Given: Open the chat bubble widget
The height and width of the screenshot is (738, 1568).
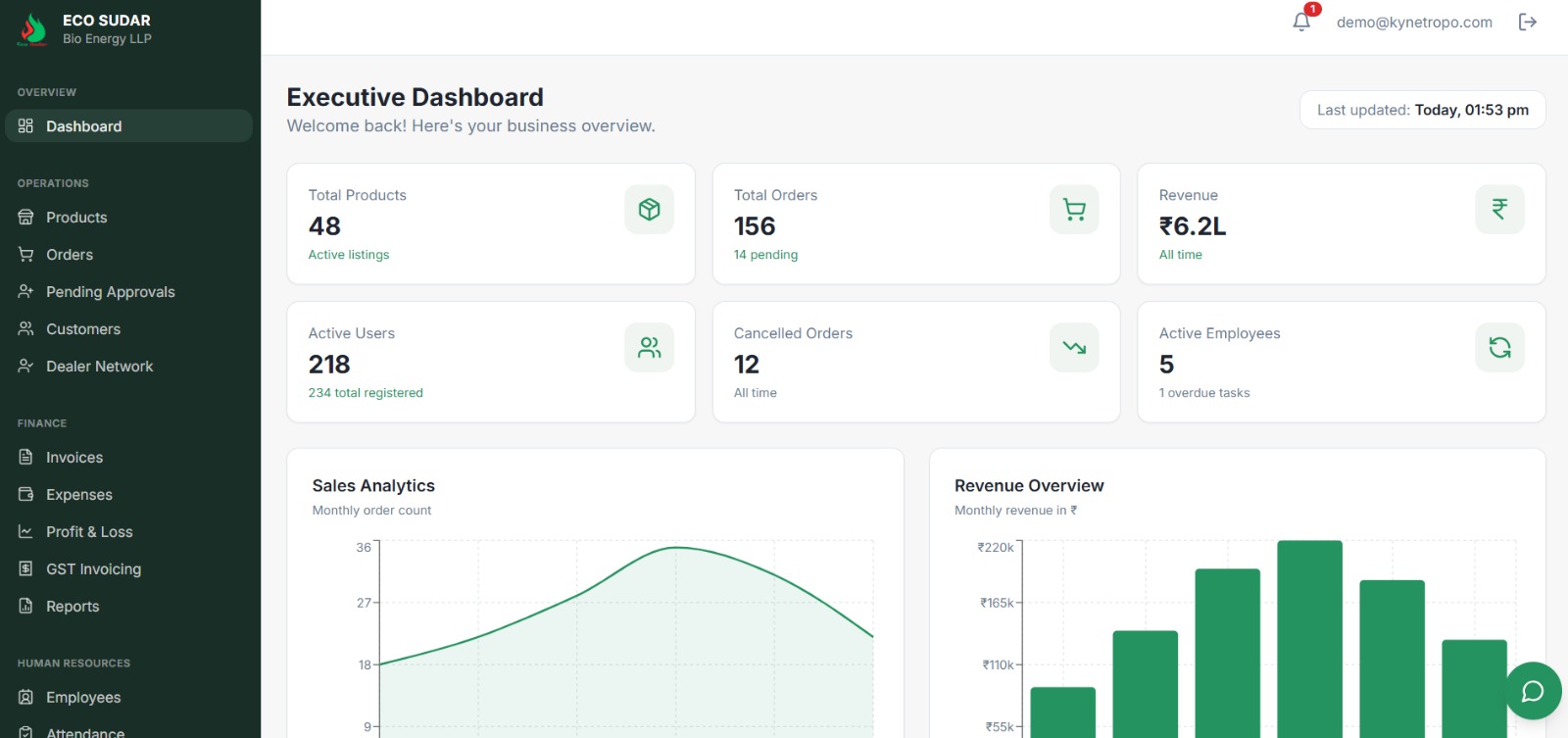Looking at the screenshot, I should click(x=1533, y=691).
